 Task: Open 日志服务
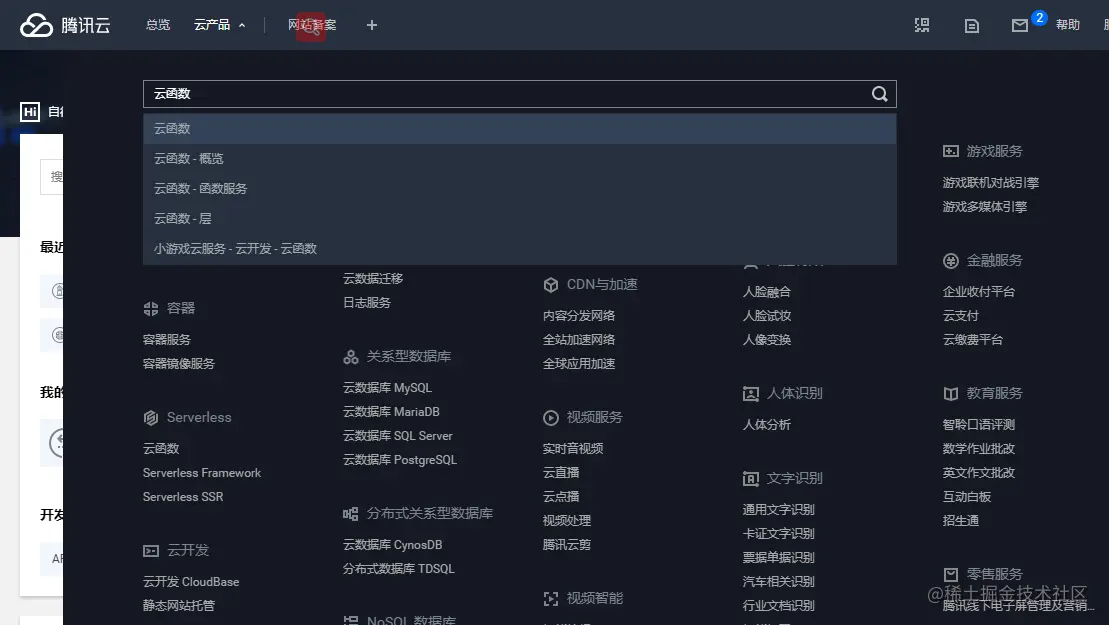coord(366,303)
